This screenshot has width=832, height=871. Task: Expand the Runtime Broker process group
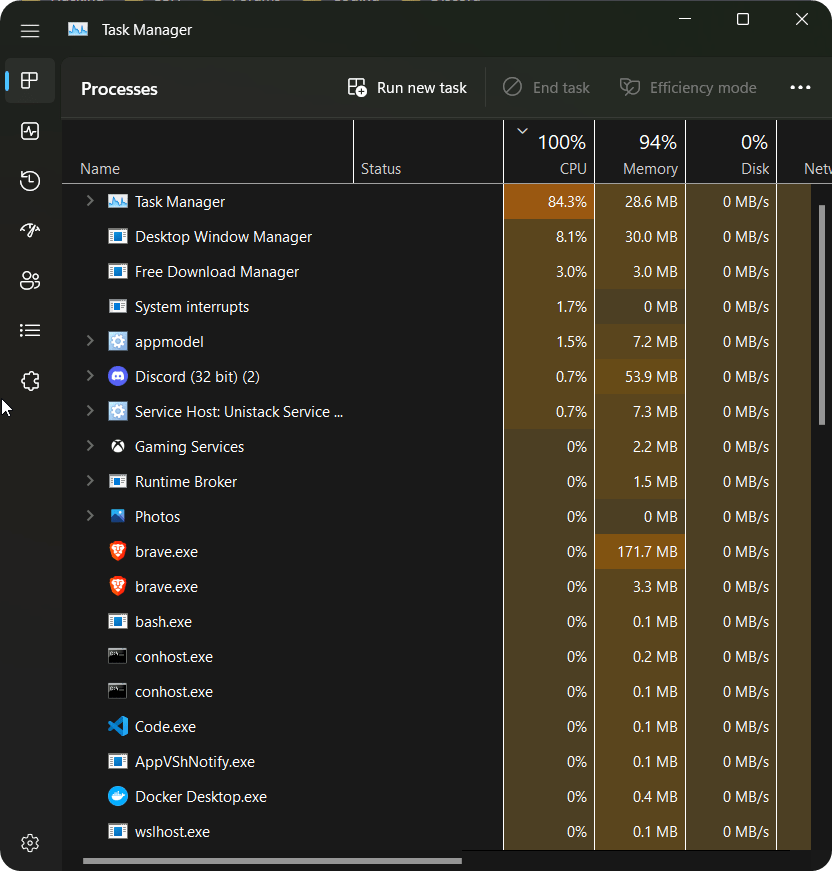pos(90,481)
